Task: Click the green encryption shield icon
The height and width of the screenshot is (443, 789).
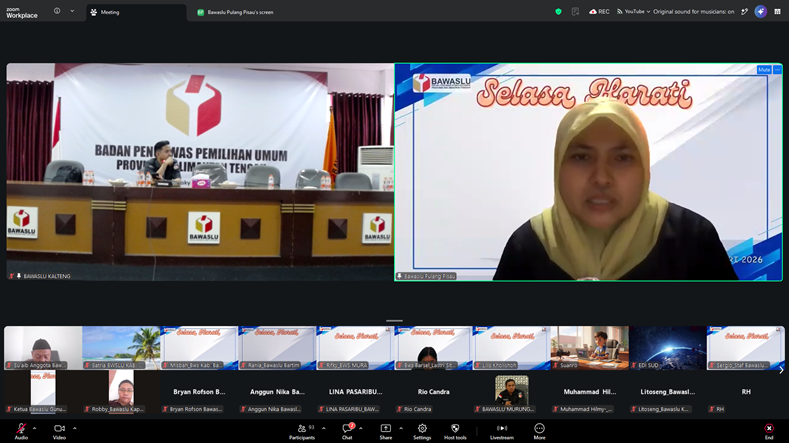Action: point(559,12)
